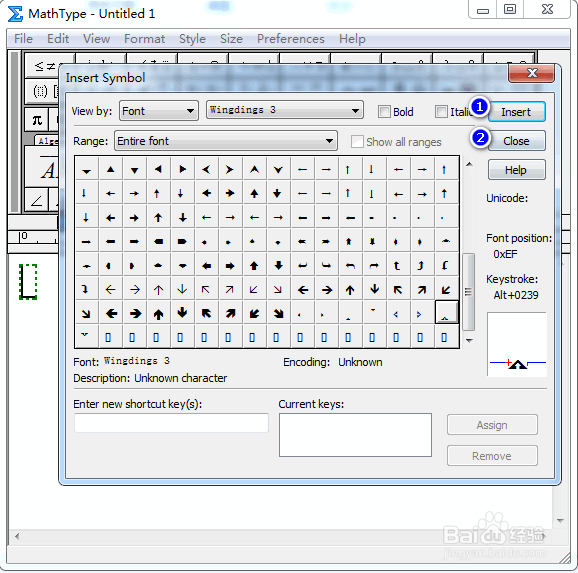Viewport: 578px width, 573px height.
Task: Click the MathType sigma title bar icon
Action: pos(15,14)
